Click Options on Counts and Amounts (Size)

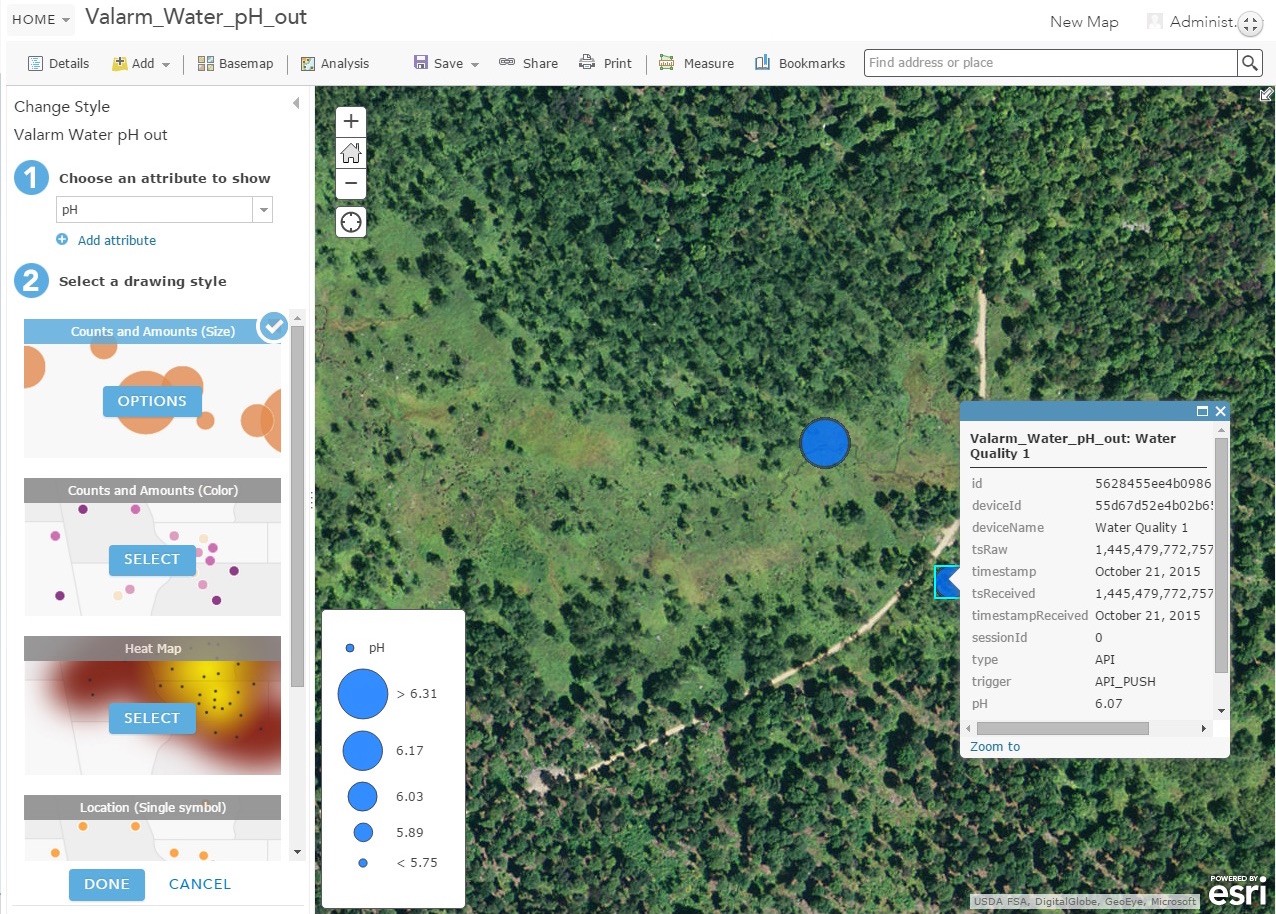pos(152,401)
